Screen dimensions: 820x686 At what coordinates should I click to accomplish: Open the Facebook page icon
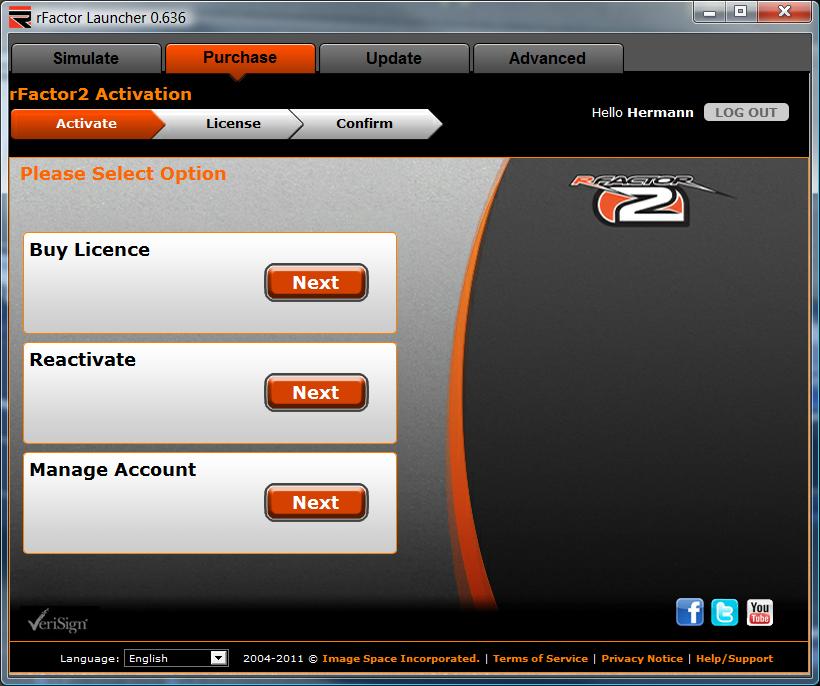tap(690, 612)
